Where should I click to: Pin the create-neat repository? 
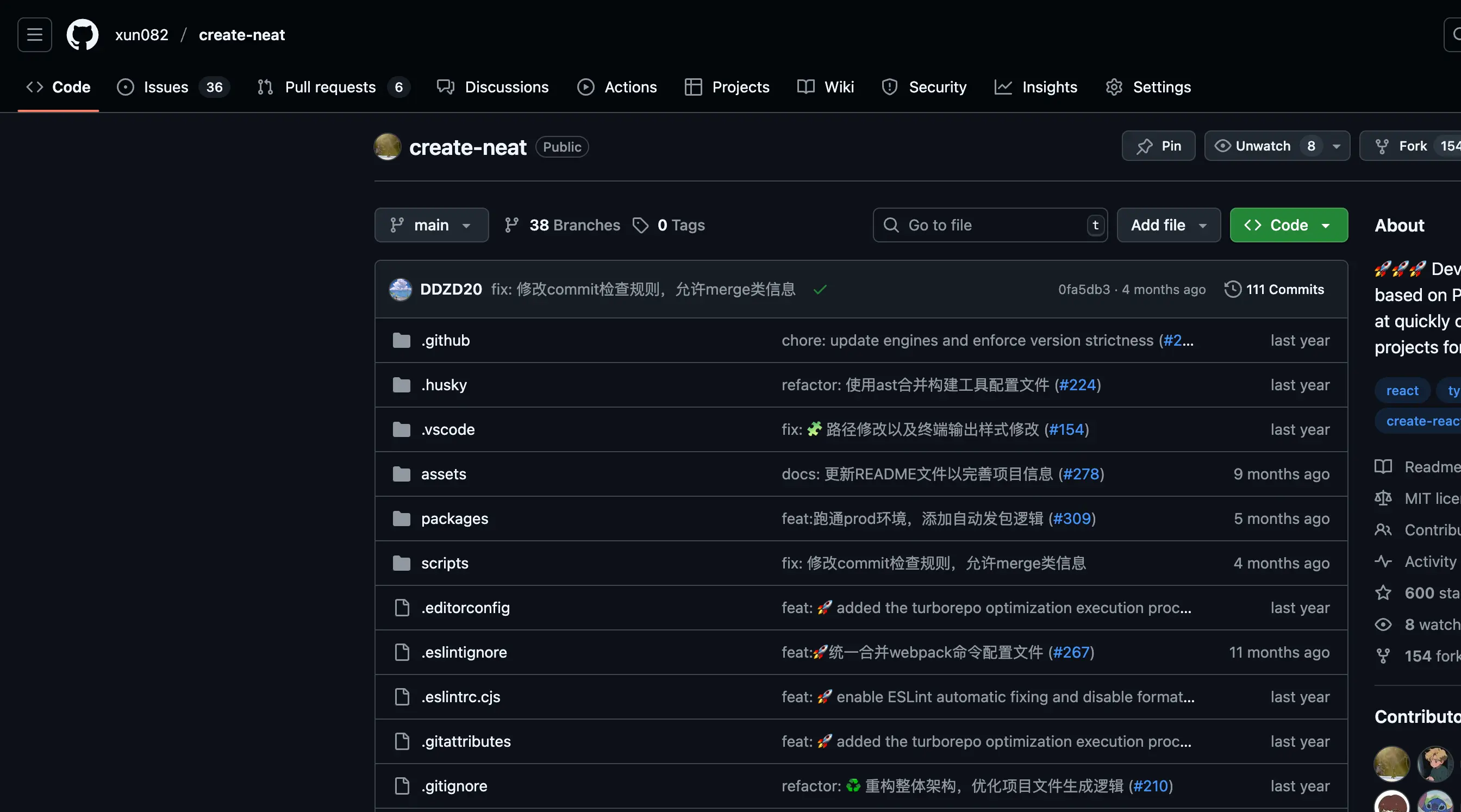[x=1158, y=146]
